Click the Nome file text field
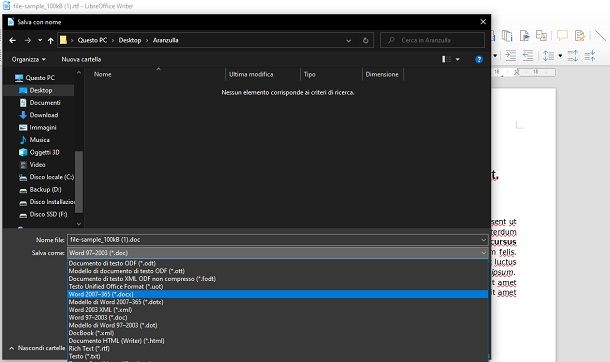This screenshot has height=362, width=610. (274, 240)
